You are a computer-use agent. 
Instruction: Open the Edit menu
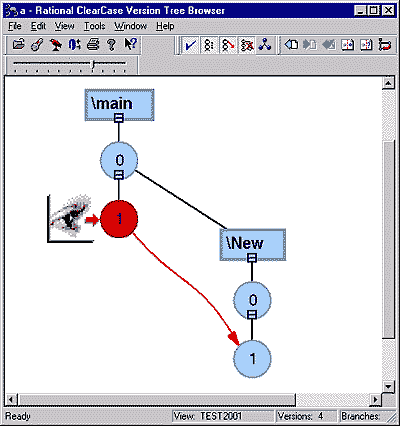pyautogui.click(x=38, y=26)
